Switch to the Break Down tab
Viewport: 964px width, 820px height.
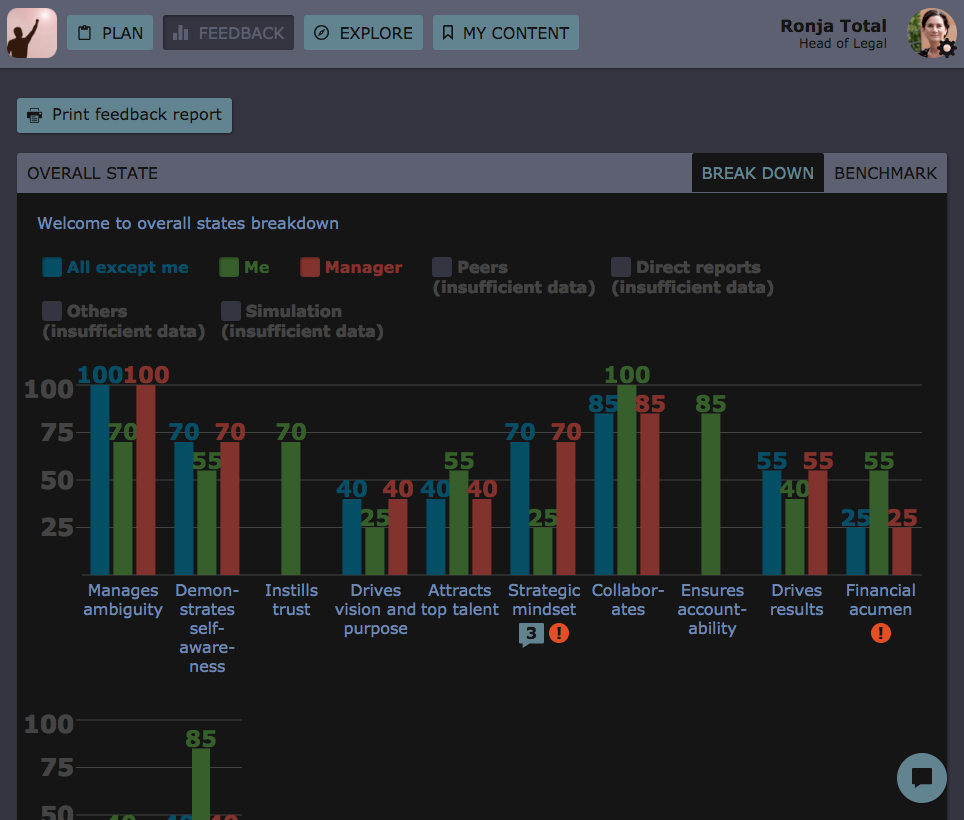point(757,173)
